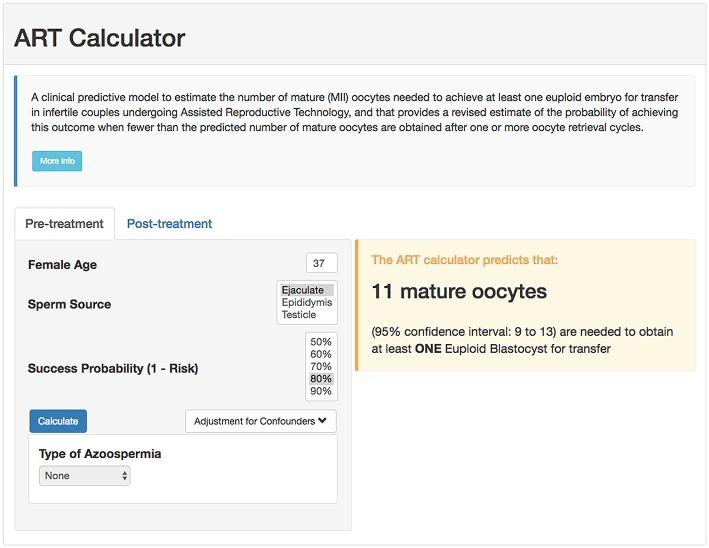Viewport: 709px width, 548px height.
Task: Click the More Info button
Action: pos(57,161)
